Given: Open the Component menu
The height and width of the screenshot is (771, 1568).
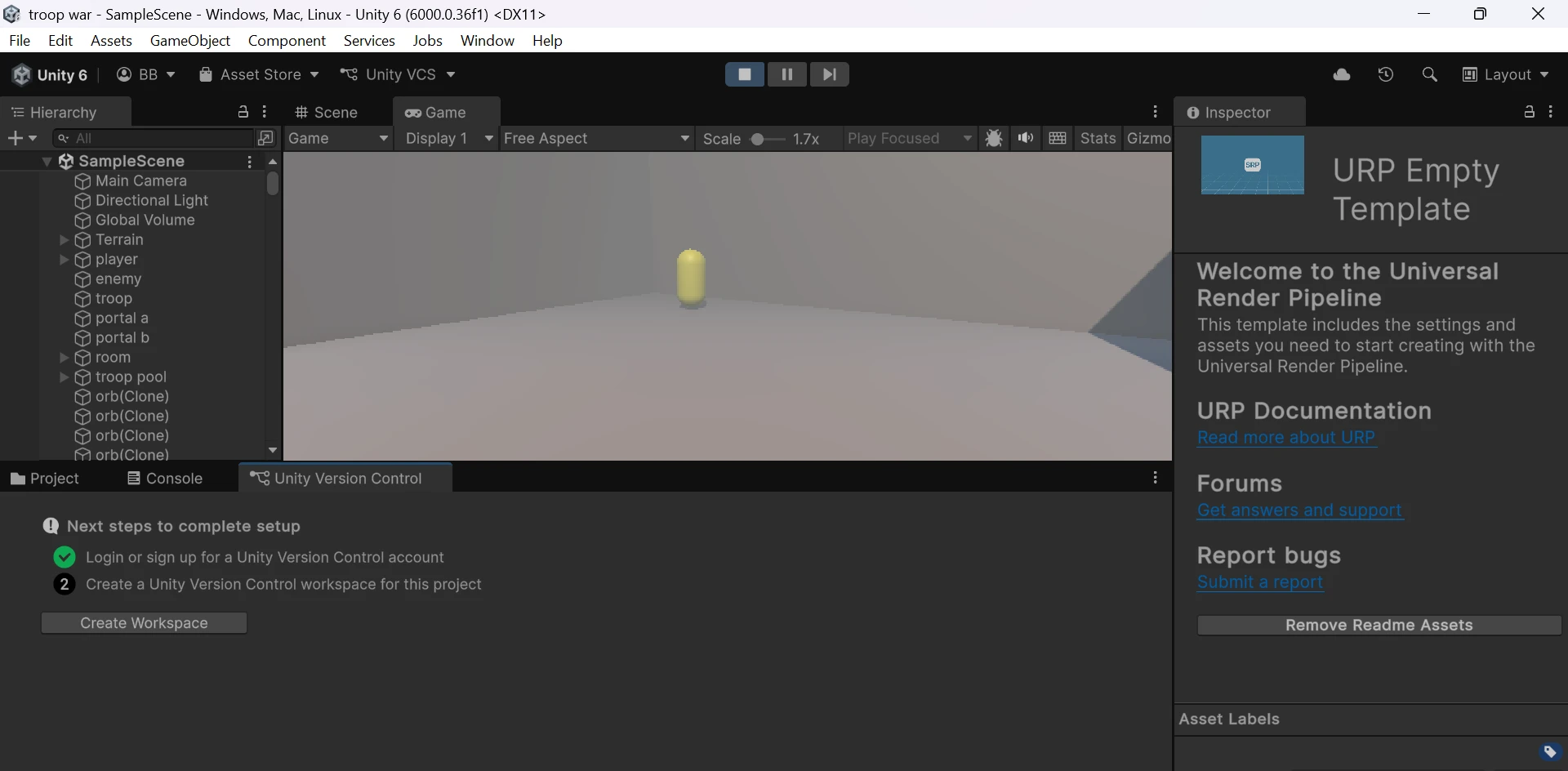Looking at the screenshot, I should pyautogui.click(x=287, y=40).
